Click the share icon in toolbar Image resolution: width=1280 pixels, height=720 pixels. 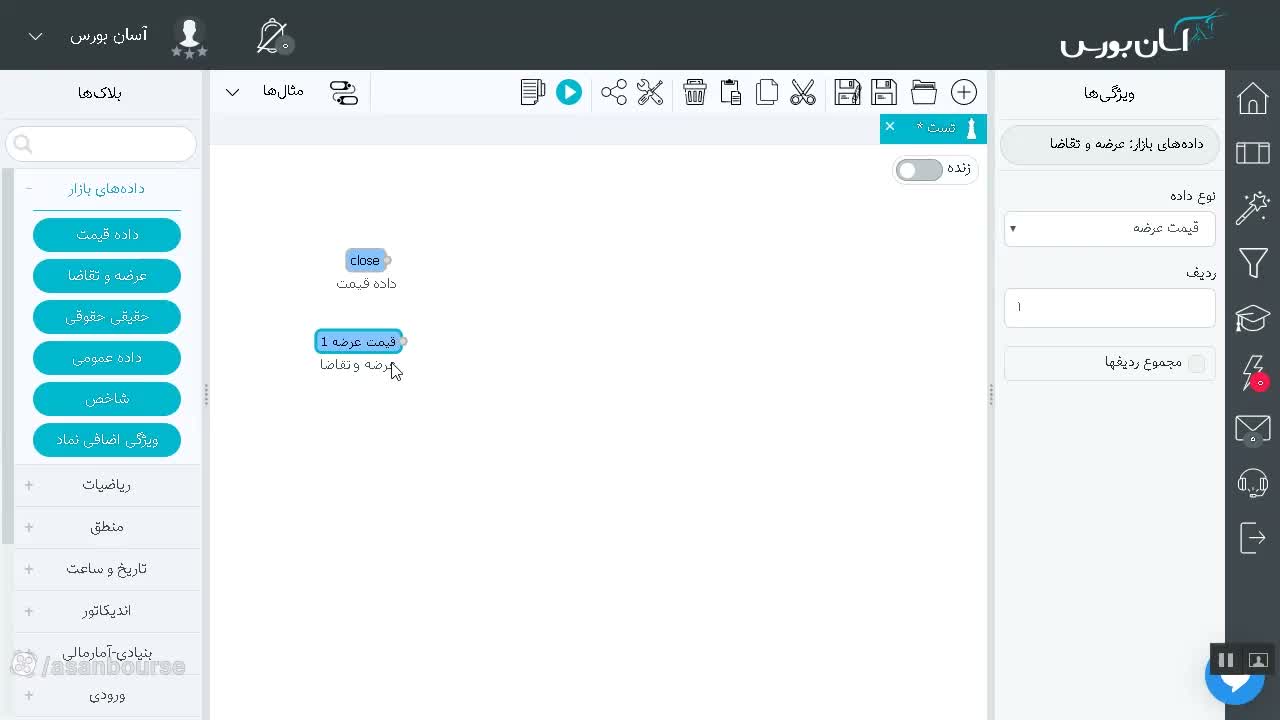click(614, 92)
